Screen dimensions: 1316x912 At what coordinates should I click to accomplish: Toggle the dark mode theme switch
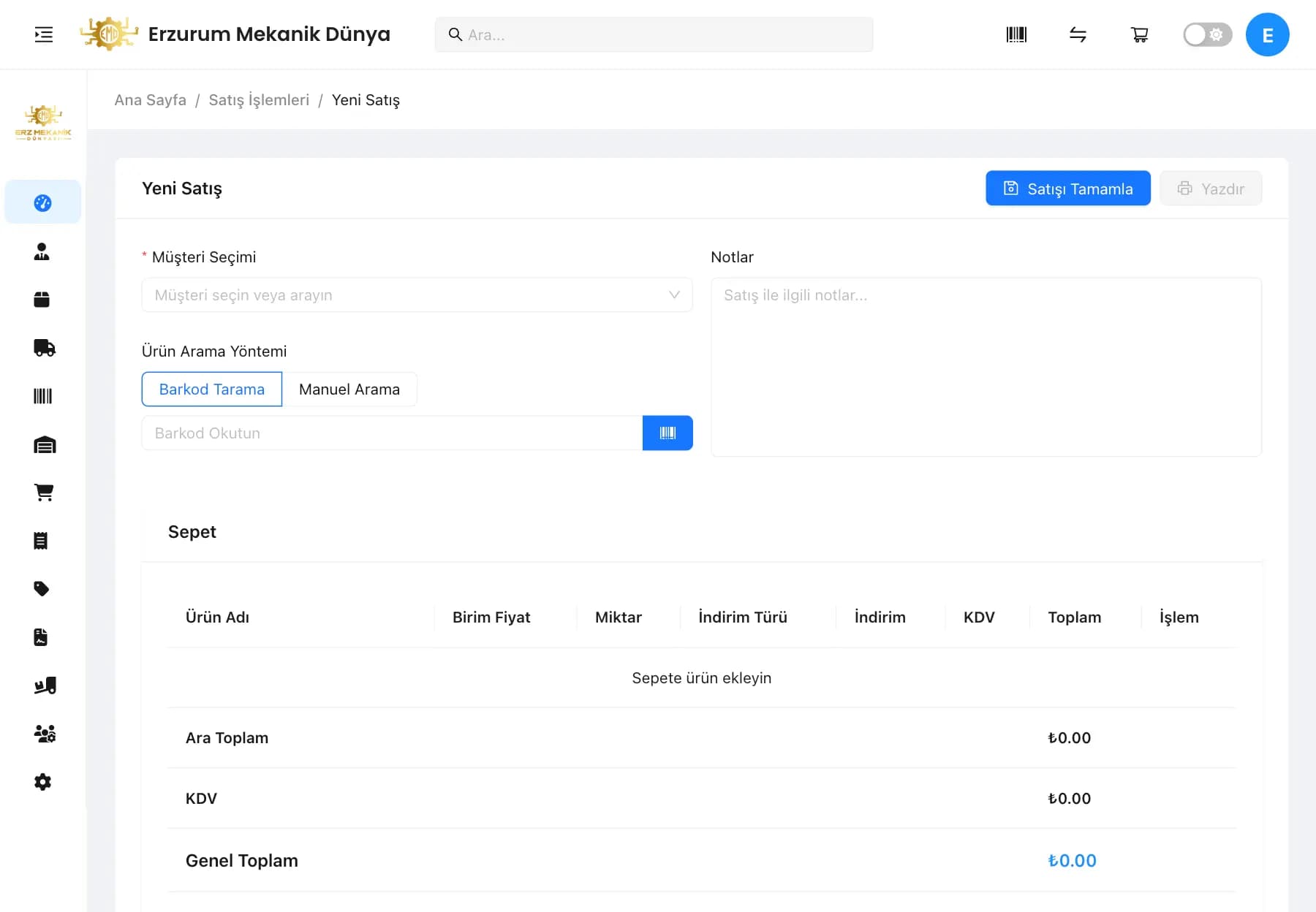tap(1207, 34)
